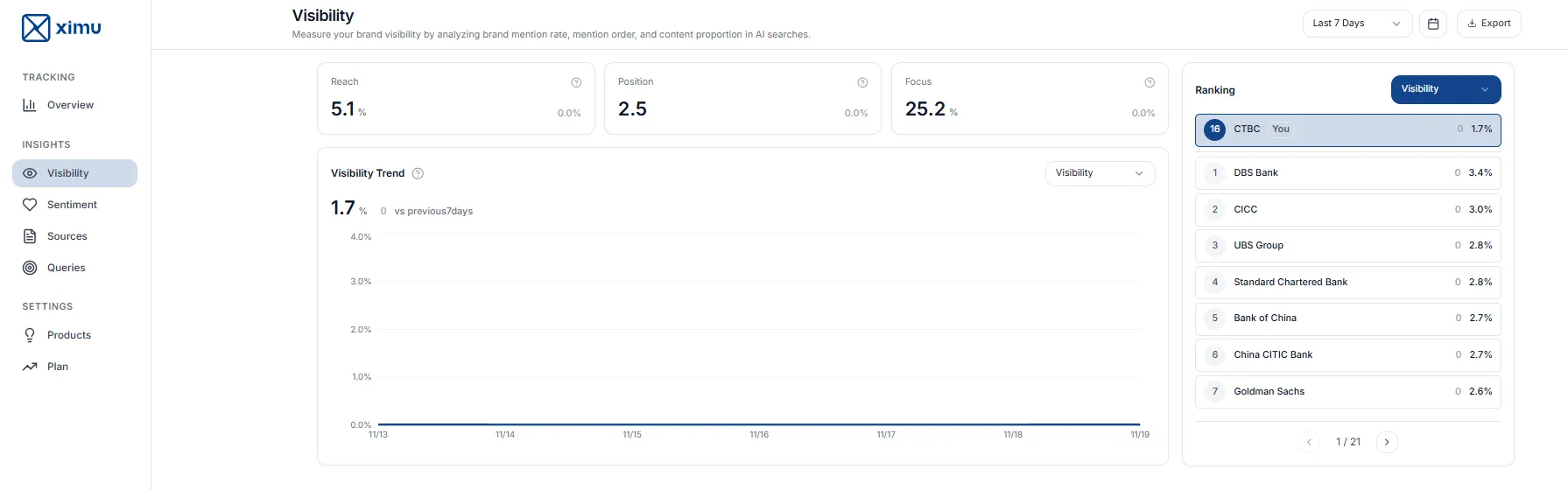
Task: Click the ximu logo icon
Action: [36, 28]
